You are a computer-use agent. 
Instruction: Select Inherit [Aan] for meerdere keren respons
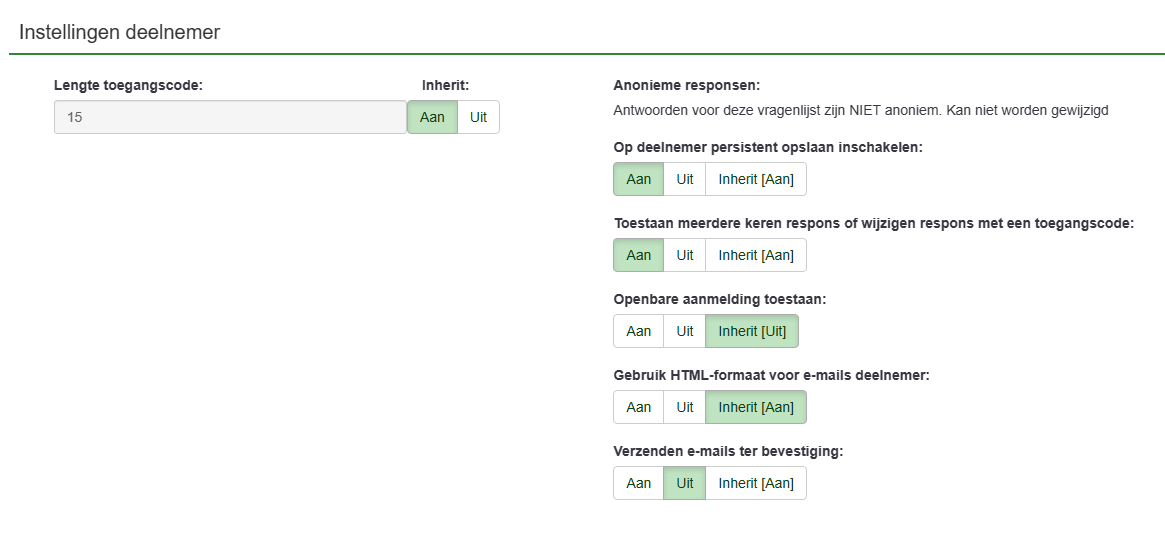tap(755, 255)
